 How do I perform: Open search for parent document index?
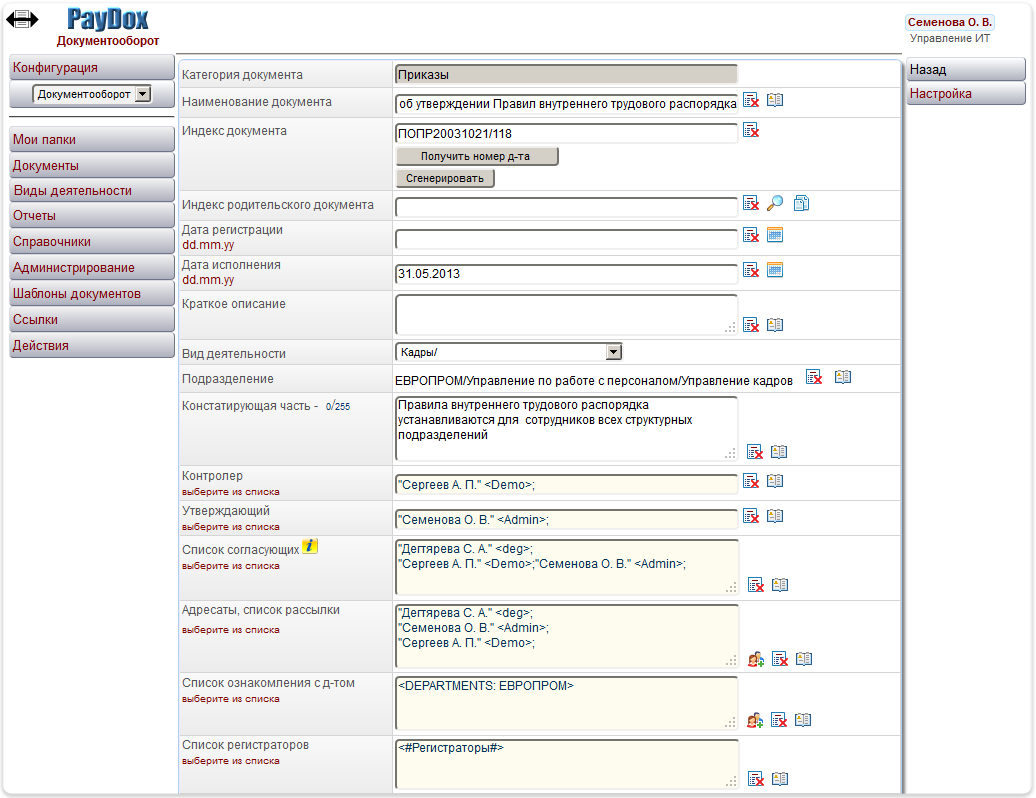[x=775, y=204]
